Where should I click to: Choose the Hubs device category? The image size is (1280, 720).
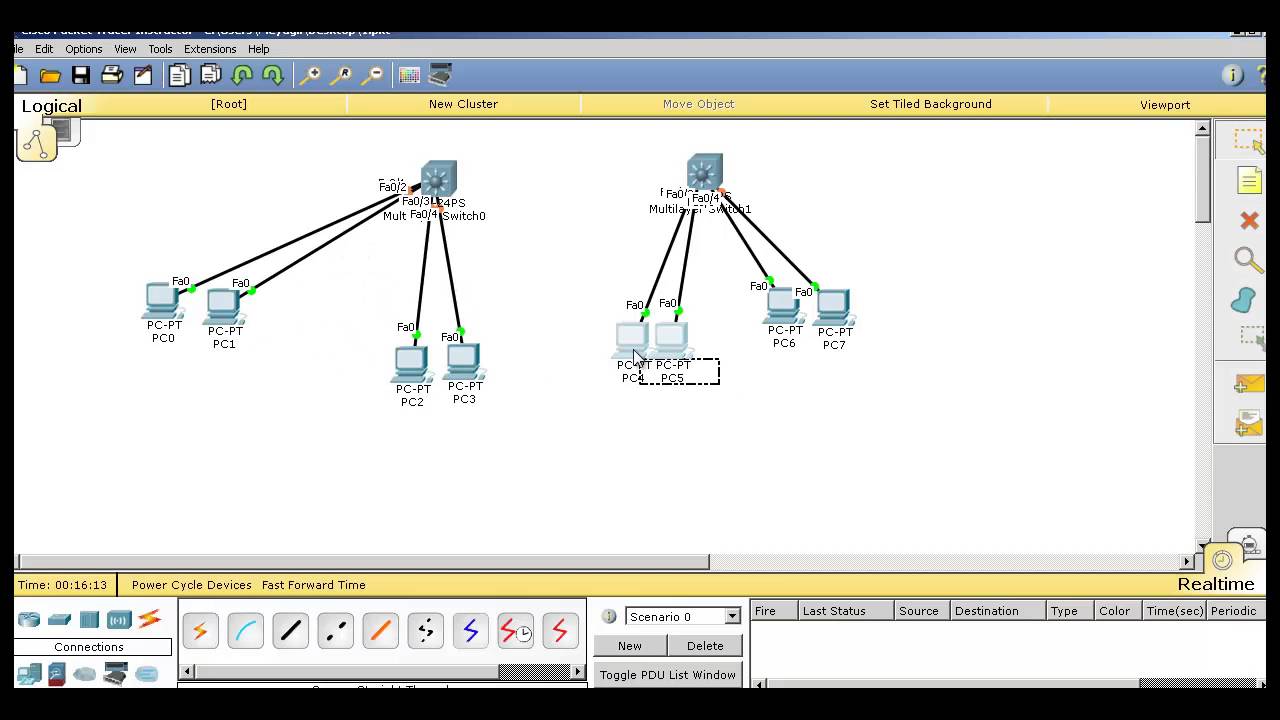point(90,620)
